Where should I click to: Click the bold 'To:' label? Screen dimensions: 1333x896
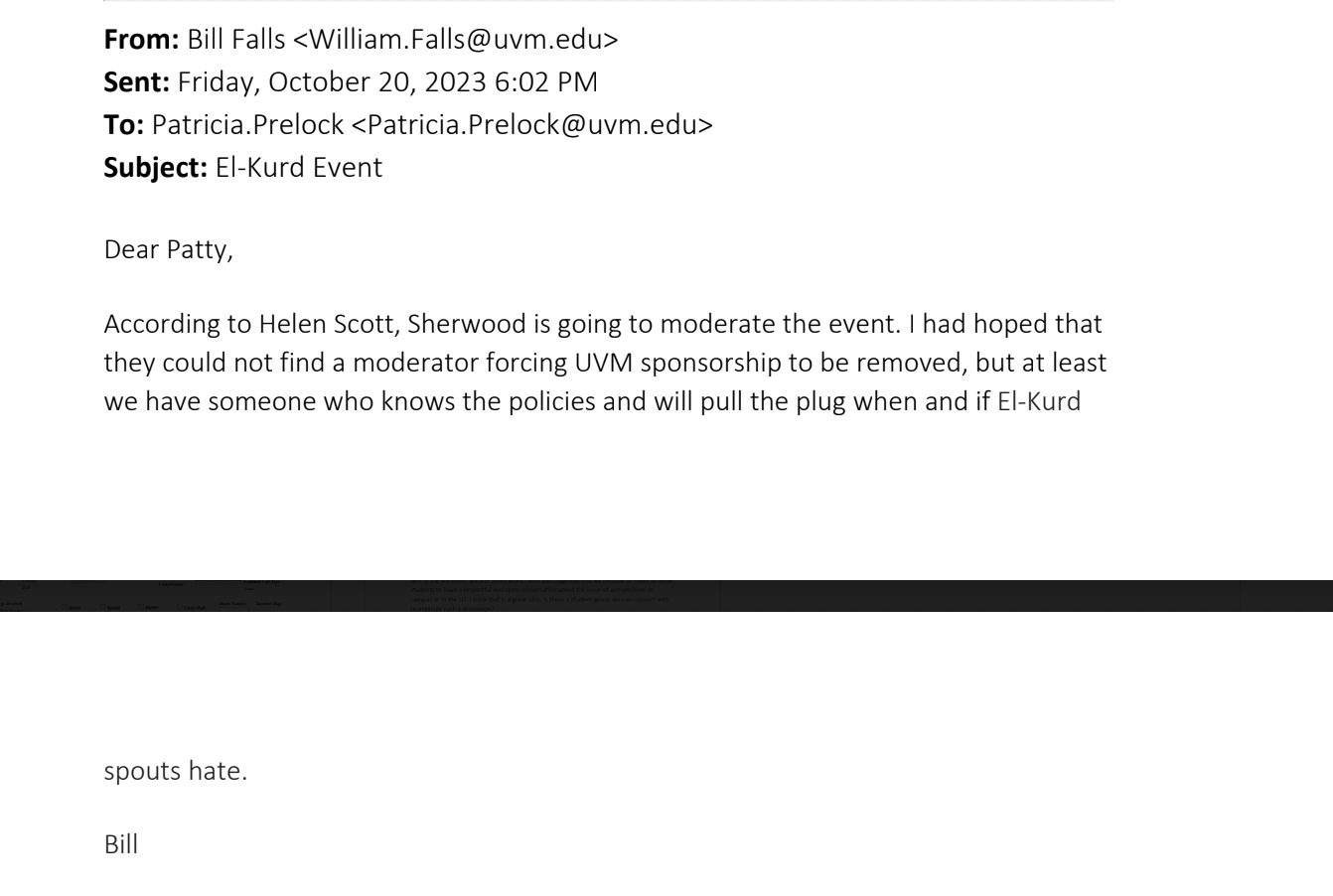[124, 125]
